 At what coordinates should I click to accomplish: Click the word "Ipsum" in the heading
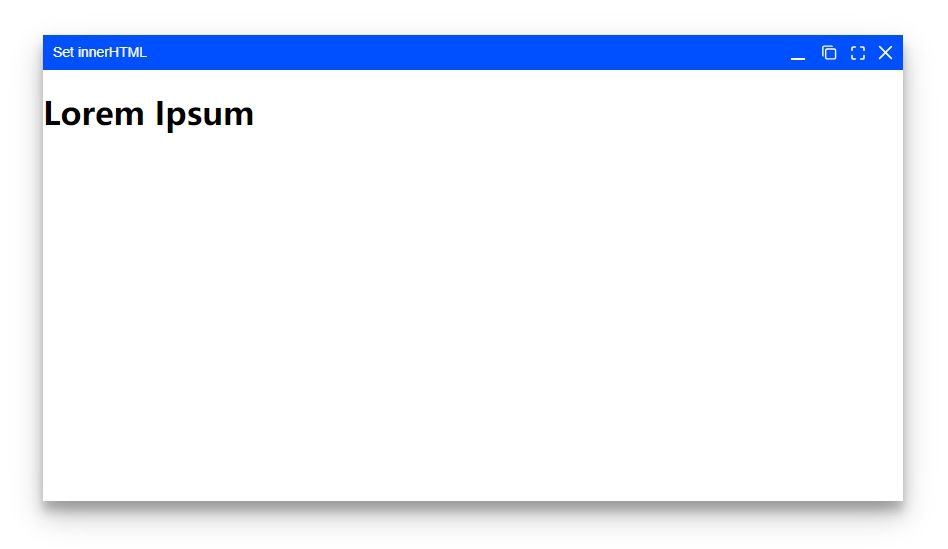point(204,115)
